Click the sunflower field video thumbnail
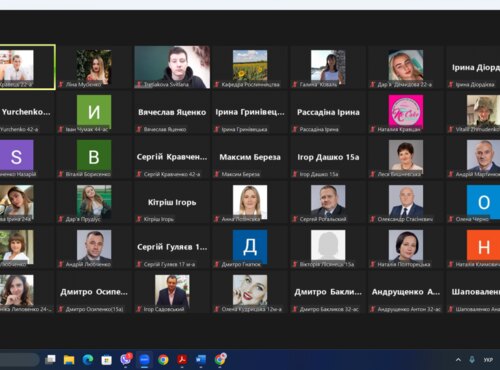The height and width of the screenshot is (370, 500). [250, 66]
